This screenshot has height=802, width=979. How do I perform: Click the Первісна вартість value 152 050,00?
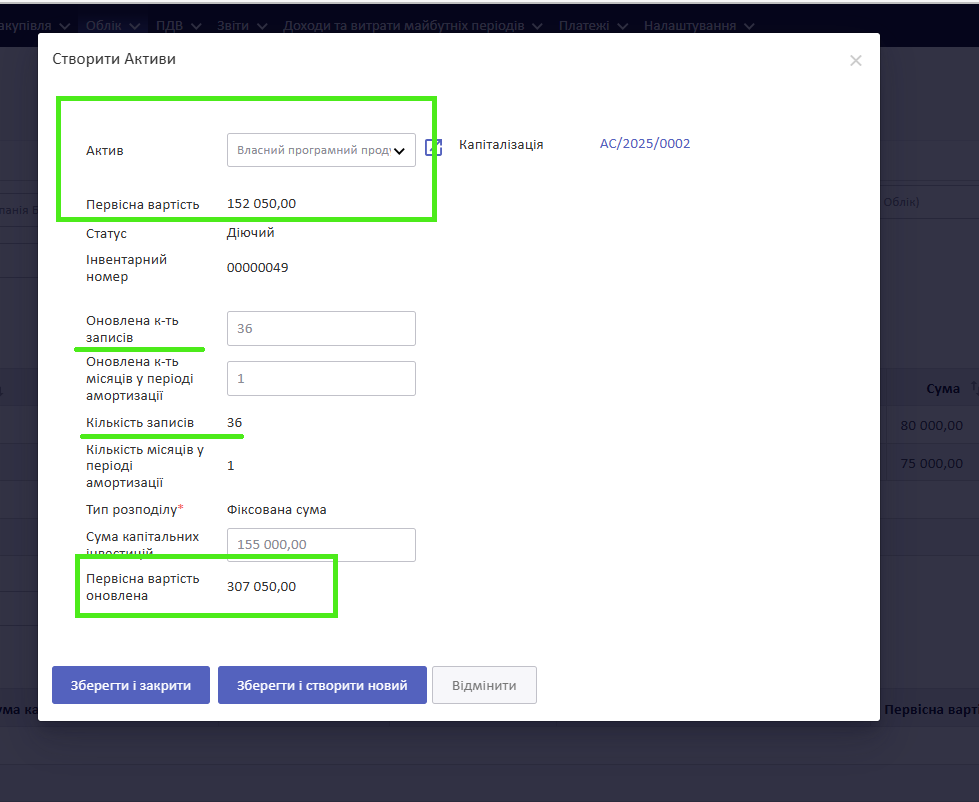pos(262,203)
